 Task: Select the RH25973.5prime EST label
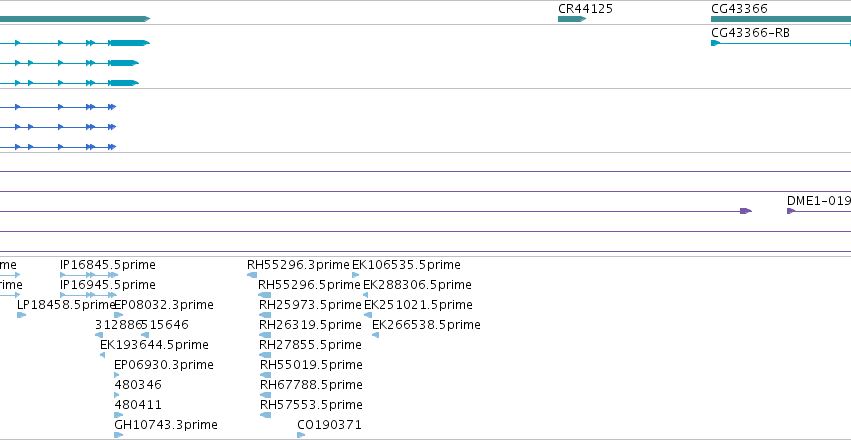click(310, 305)
